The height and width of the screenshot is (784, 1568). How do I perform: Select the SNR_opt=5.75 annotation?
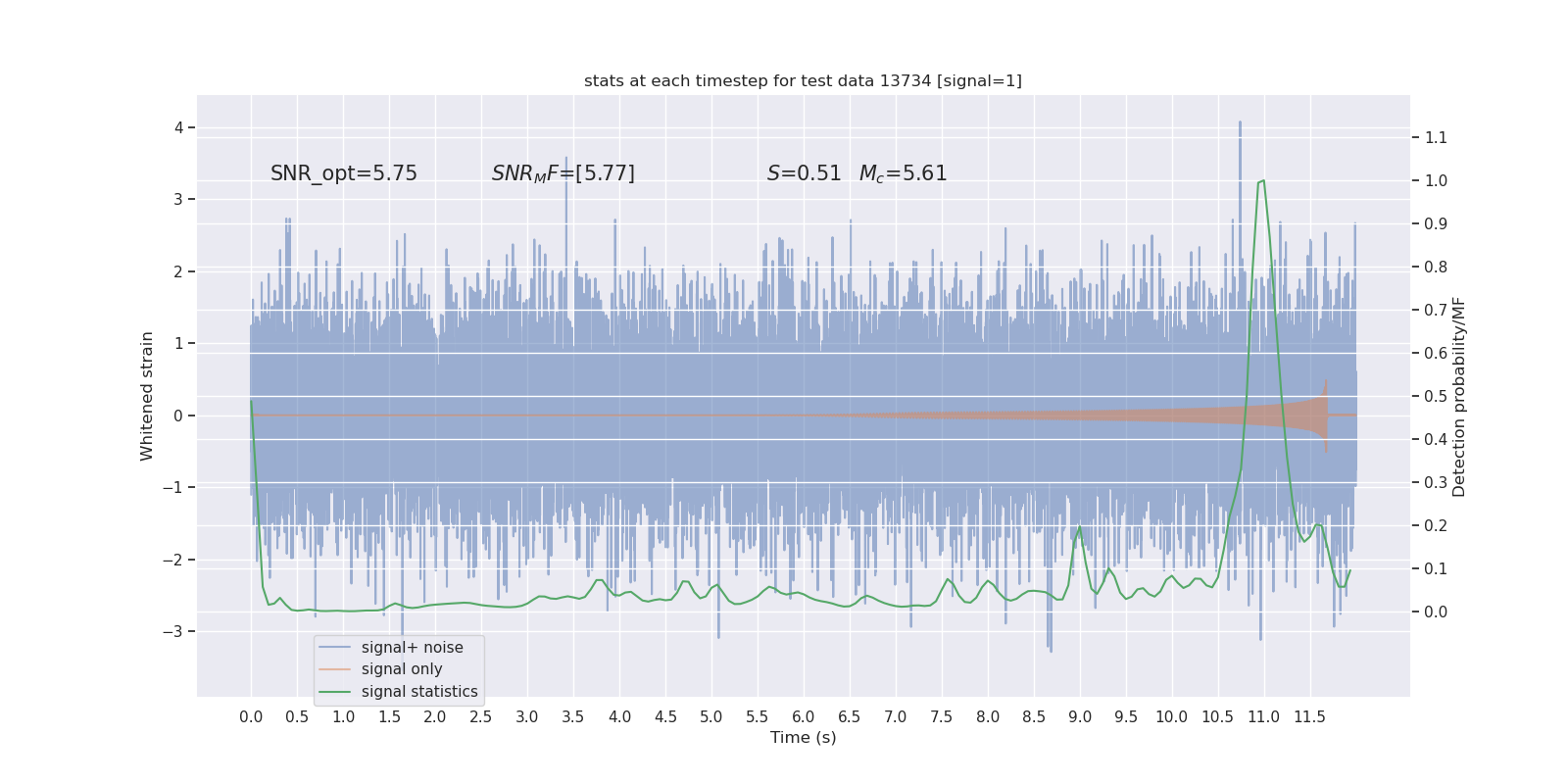click(x=344, y=173)
